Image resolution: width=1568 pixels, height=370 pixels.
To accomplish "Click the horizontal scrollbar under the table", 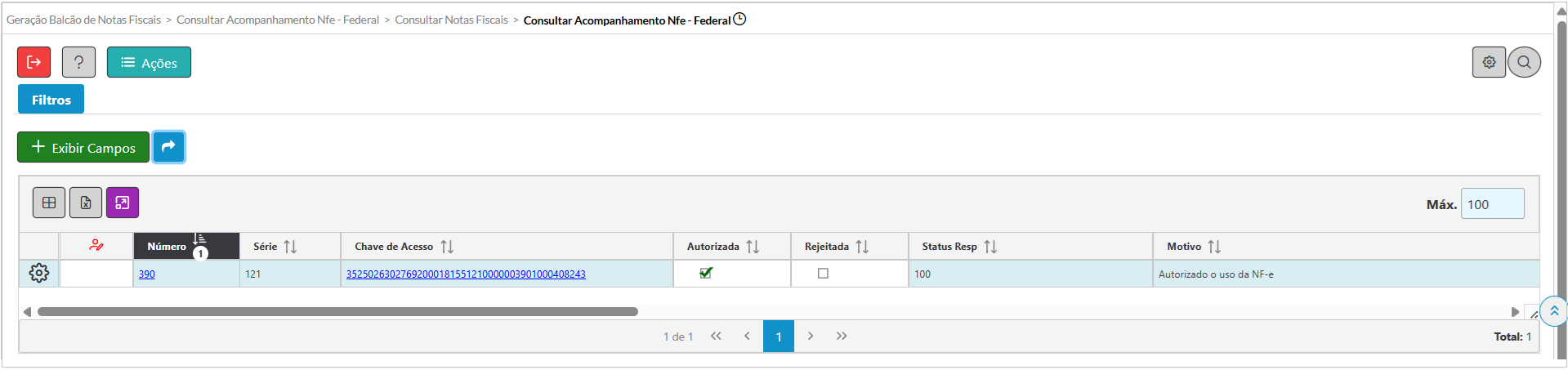I will 337,312.
